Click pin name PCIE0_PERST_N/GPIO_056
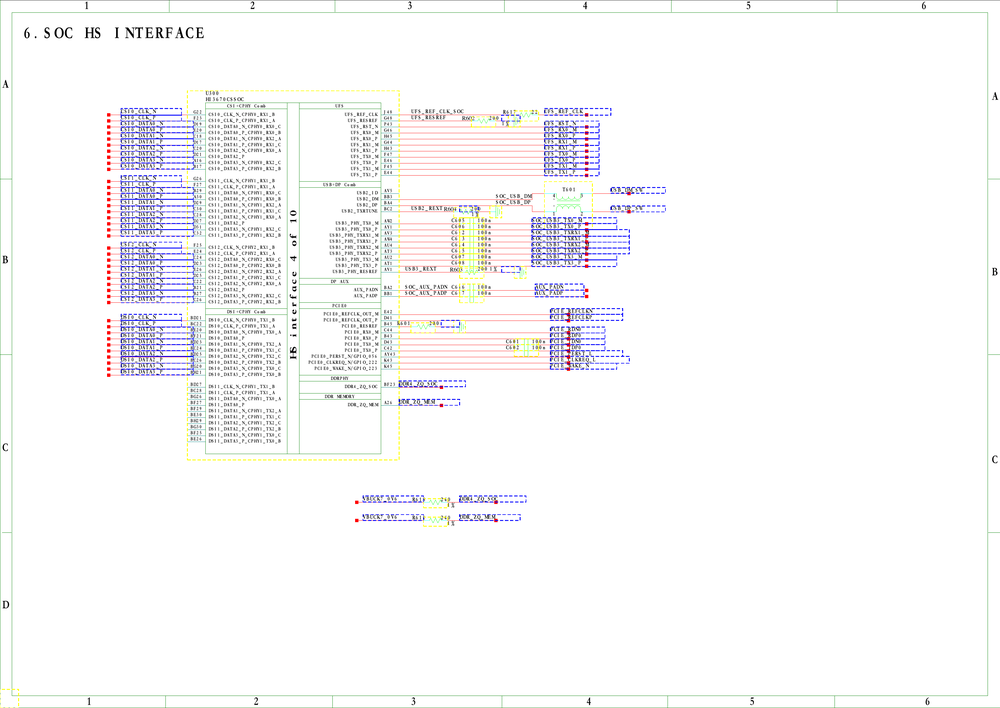The height and width of the screenshot is (708, 1000). (x=344, y=356)
